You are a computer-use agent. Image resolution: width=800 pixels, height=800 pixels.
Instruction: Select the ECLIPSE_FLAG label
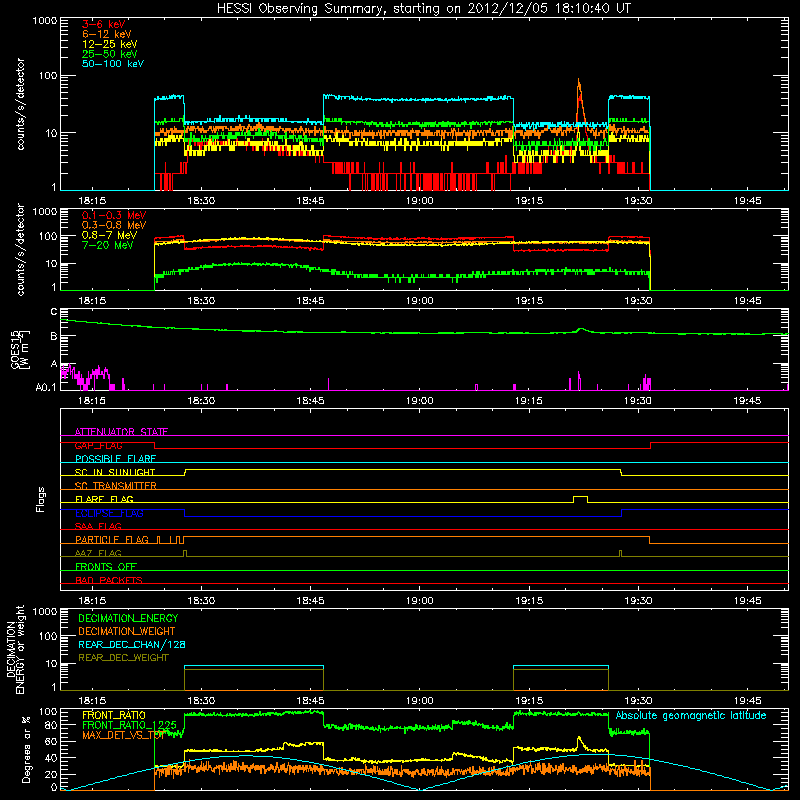(109, 513)
